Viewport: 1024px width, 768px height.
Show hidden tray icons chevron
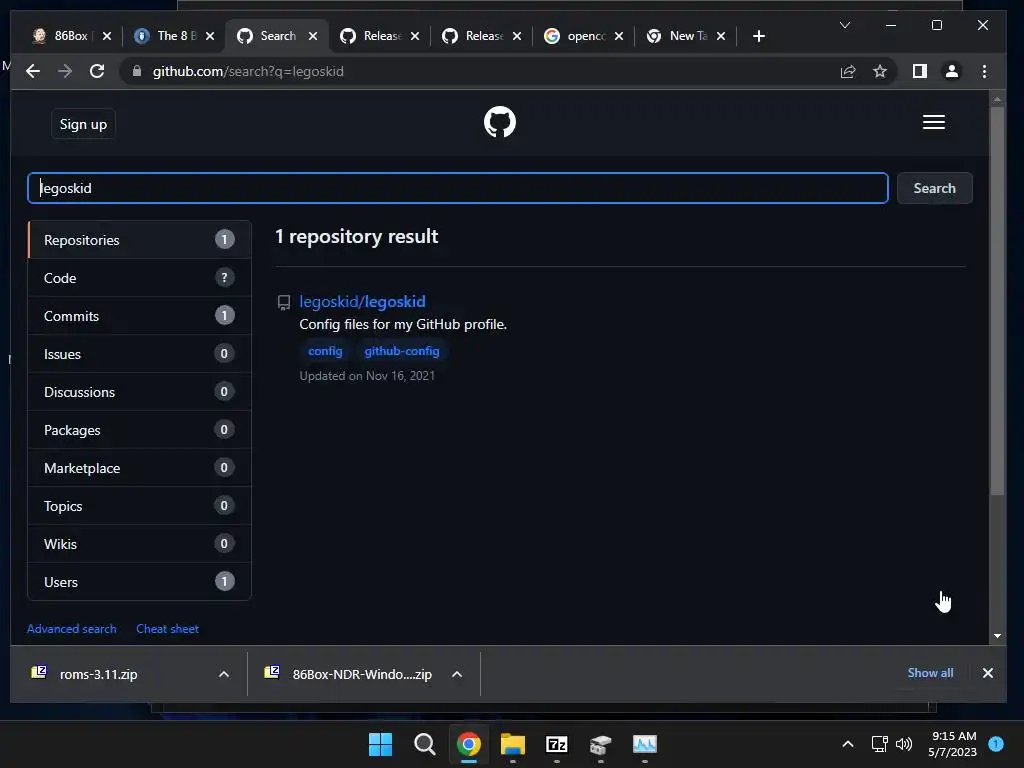pyautogui.click(x=848, y=744)
